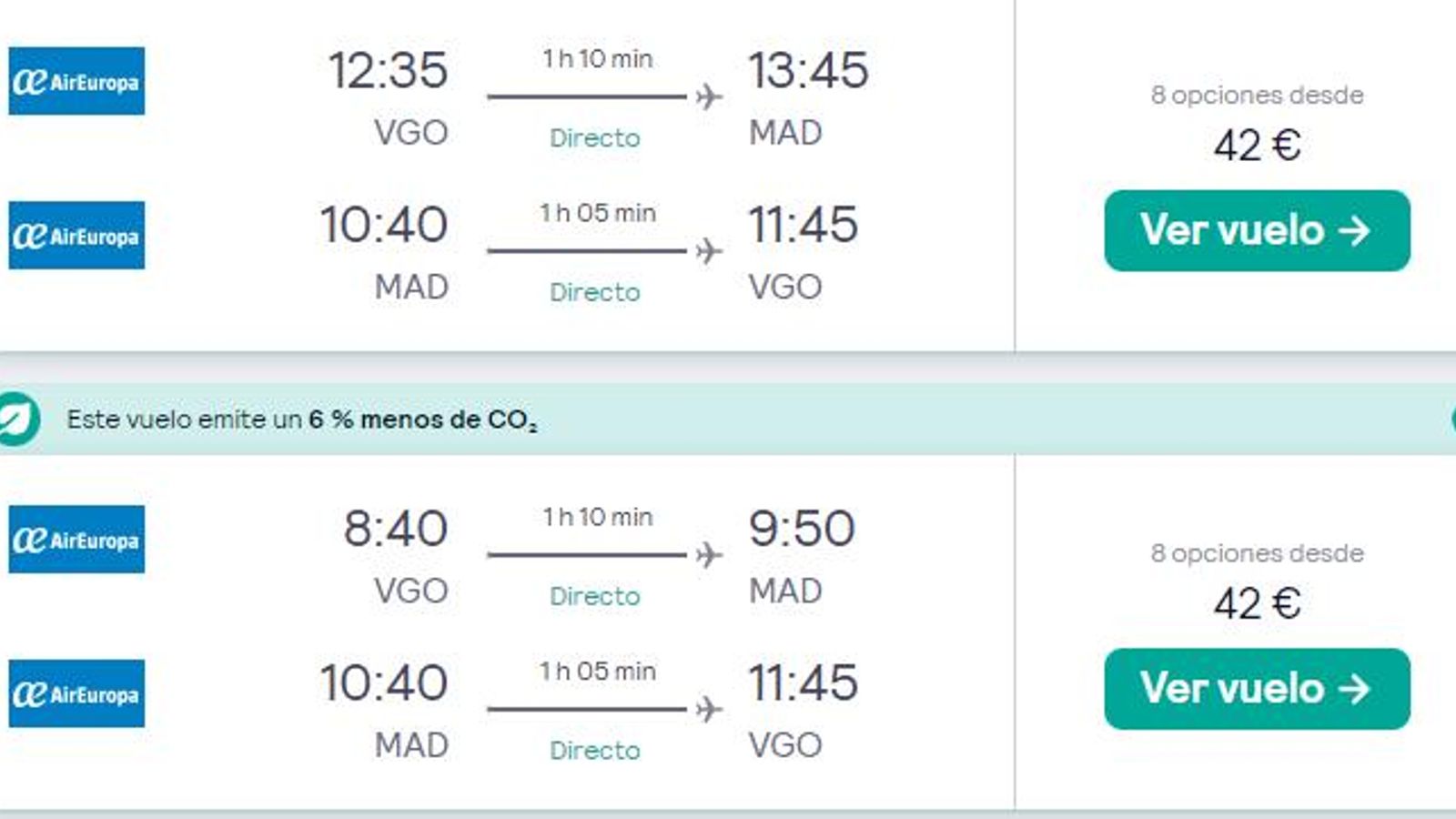Click the Air Europa logo on the 8:40 flight

[x=76, y=537]
